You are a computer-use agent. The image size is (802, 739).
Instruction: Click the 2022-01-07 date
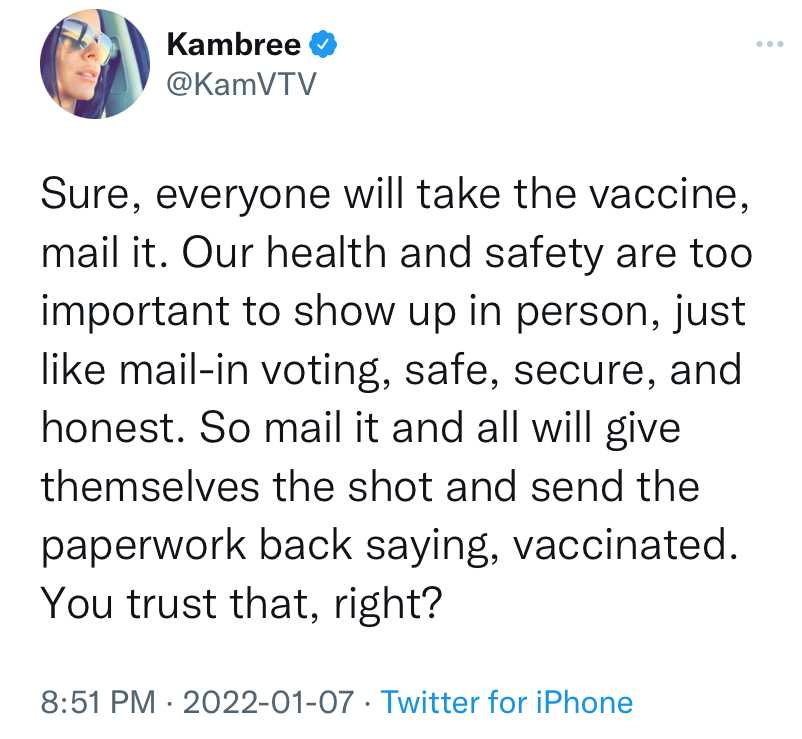(x=268, y=702)
